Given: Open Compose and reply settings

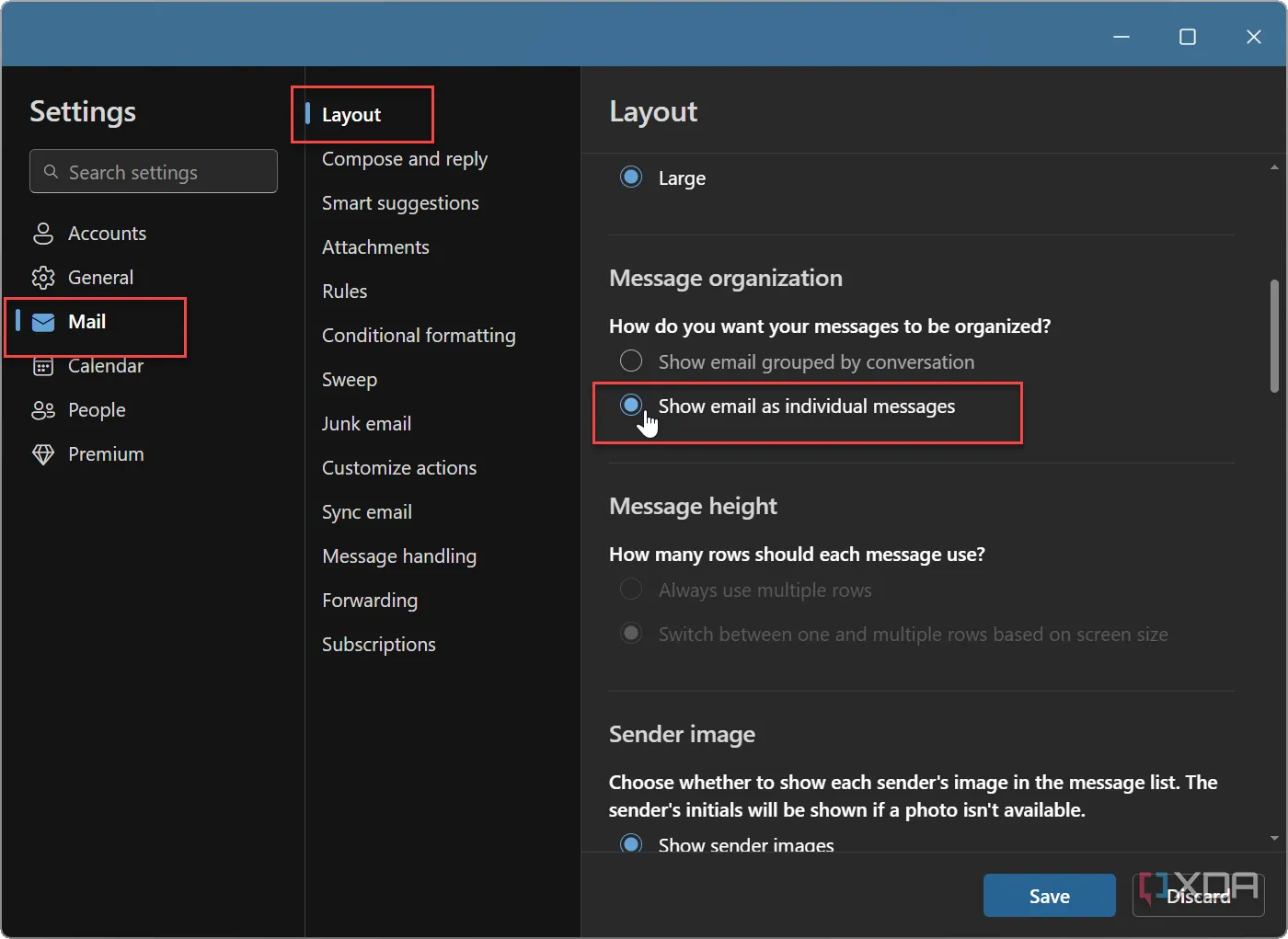Looking at the screenshot, I should click(x=404, y=159).
